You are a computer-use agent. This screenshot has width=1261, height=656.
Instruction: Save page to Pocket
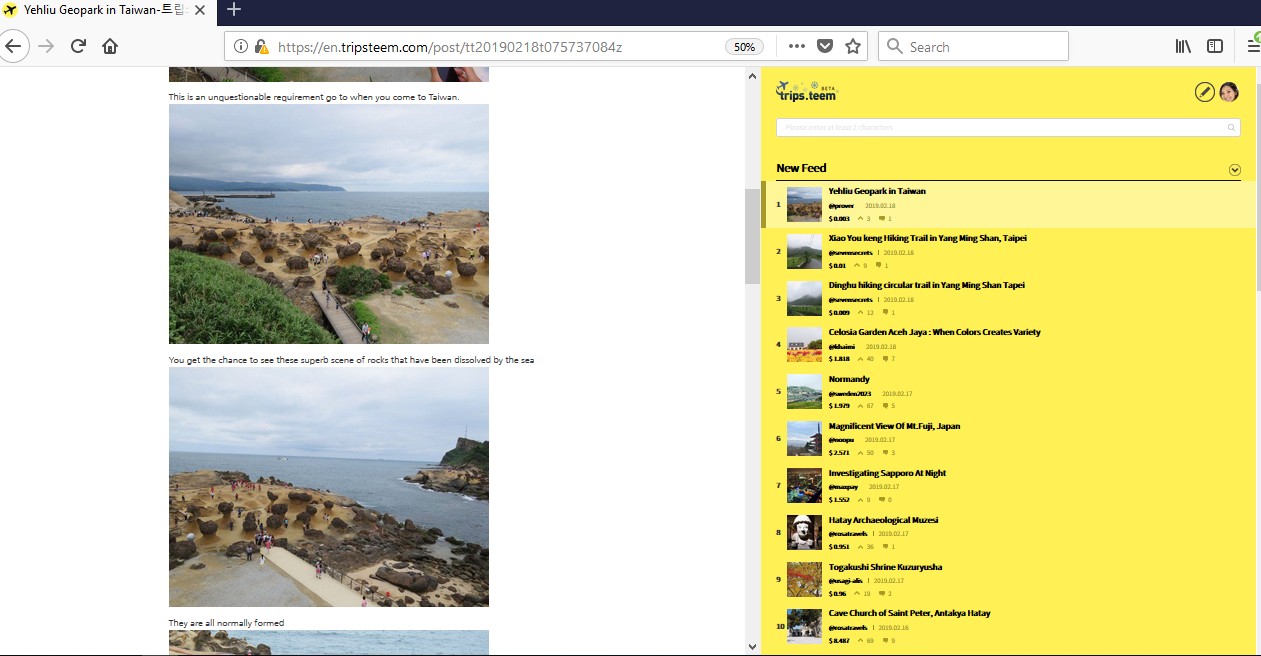(825, 46)
